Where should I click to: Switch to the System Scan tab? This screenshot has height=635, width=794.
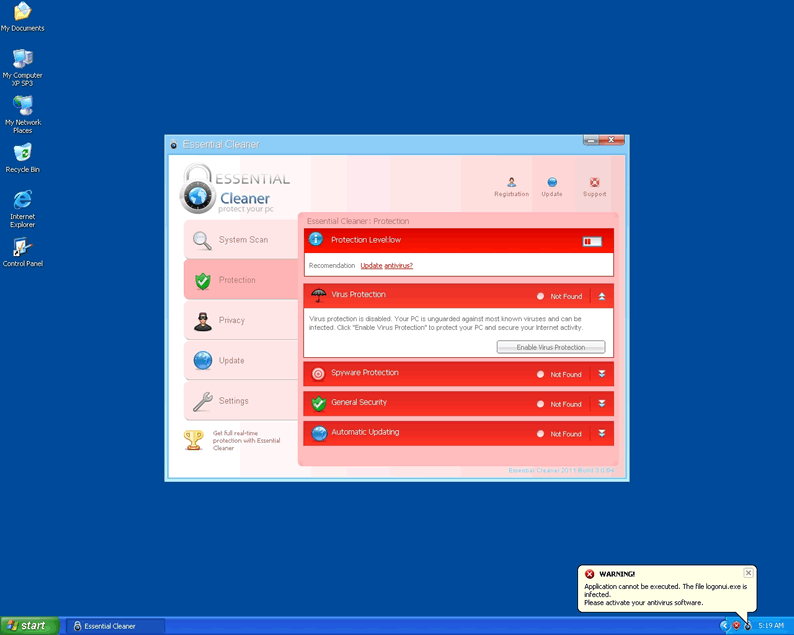(242, 240)
